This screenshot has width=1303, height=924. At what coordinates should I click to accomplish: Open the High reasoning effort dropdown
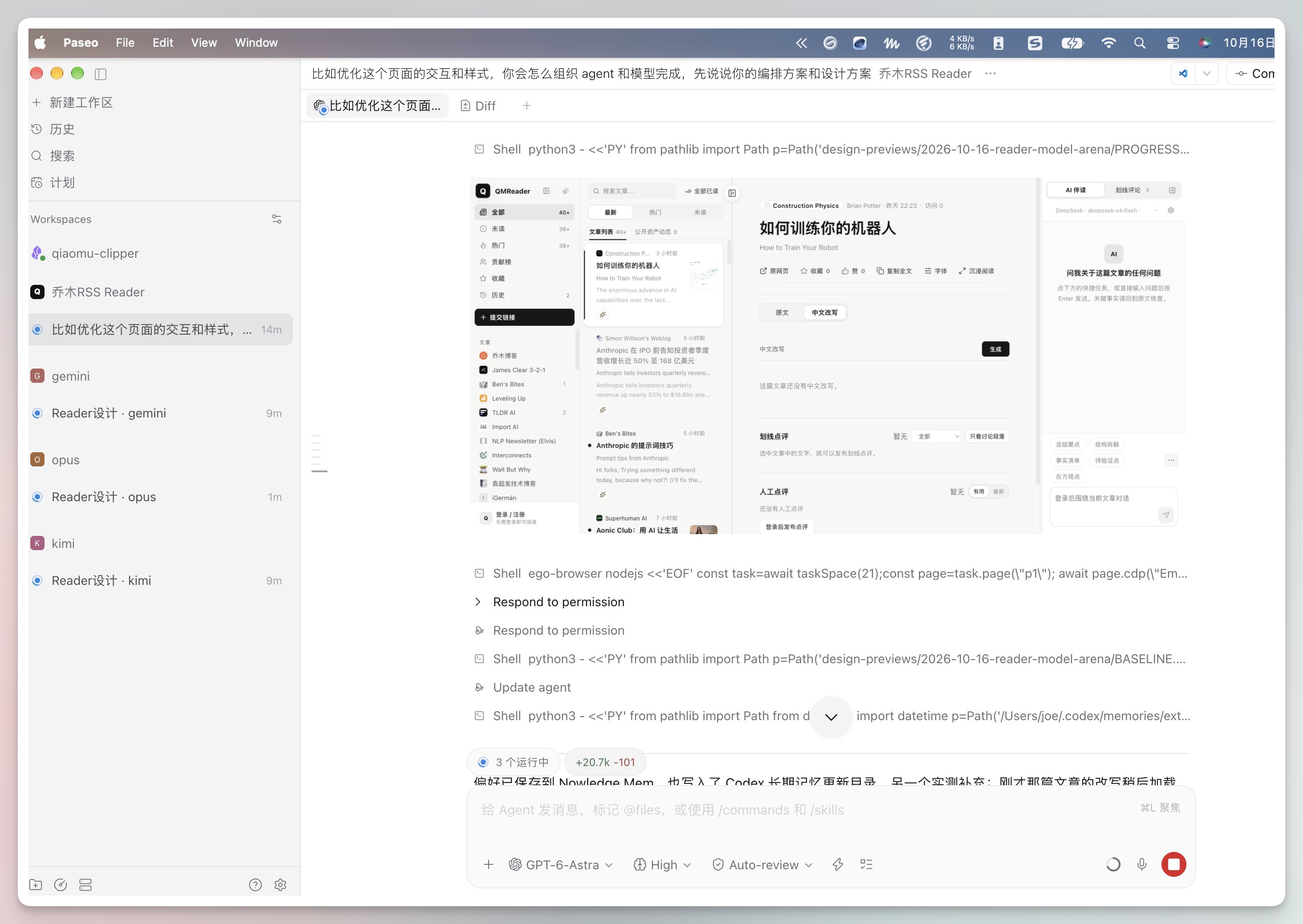point(663,865)
